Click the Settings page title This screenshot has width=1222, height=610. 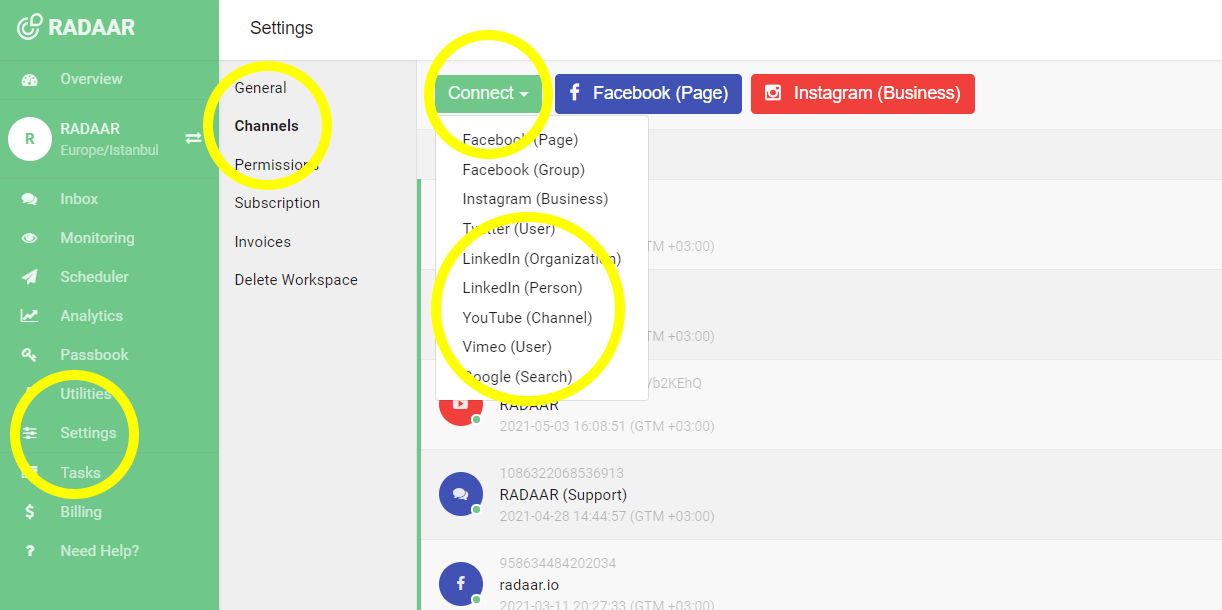click(282, 28)
